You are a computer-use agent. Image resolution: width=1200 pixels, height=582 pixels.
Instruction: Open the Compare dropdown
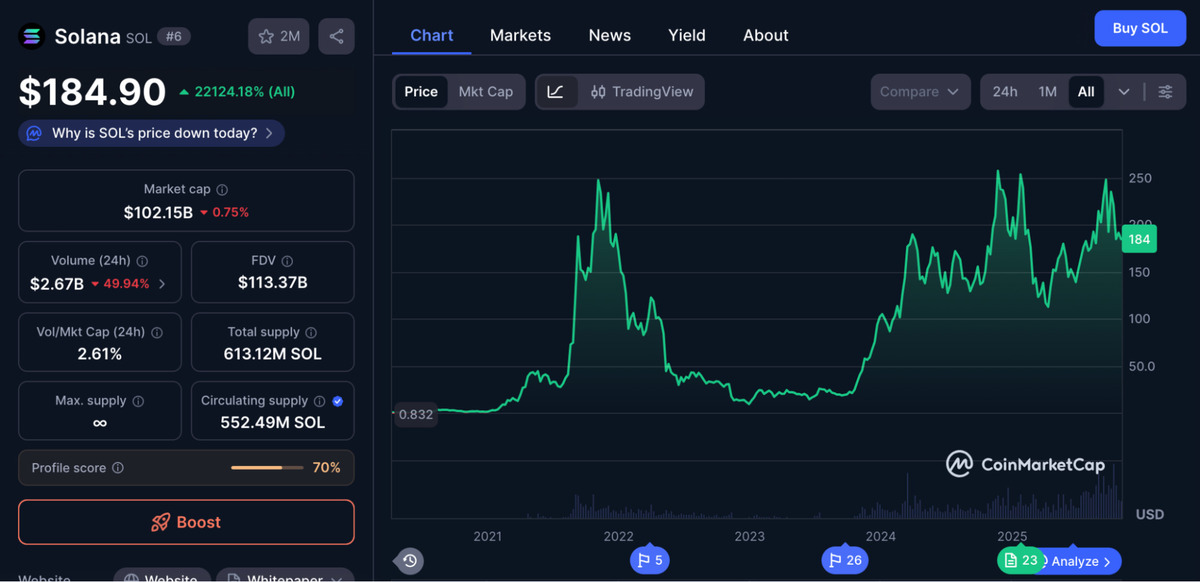pos(920,92)
